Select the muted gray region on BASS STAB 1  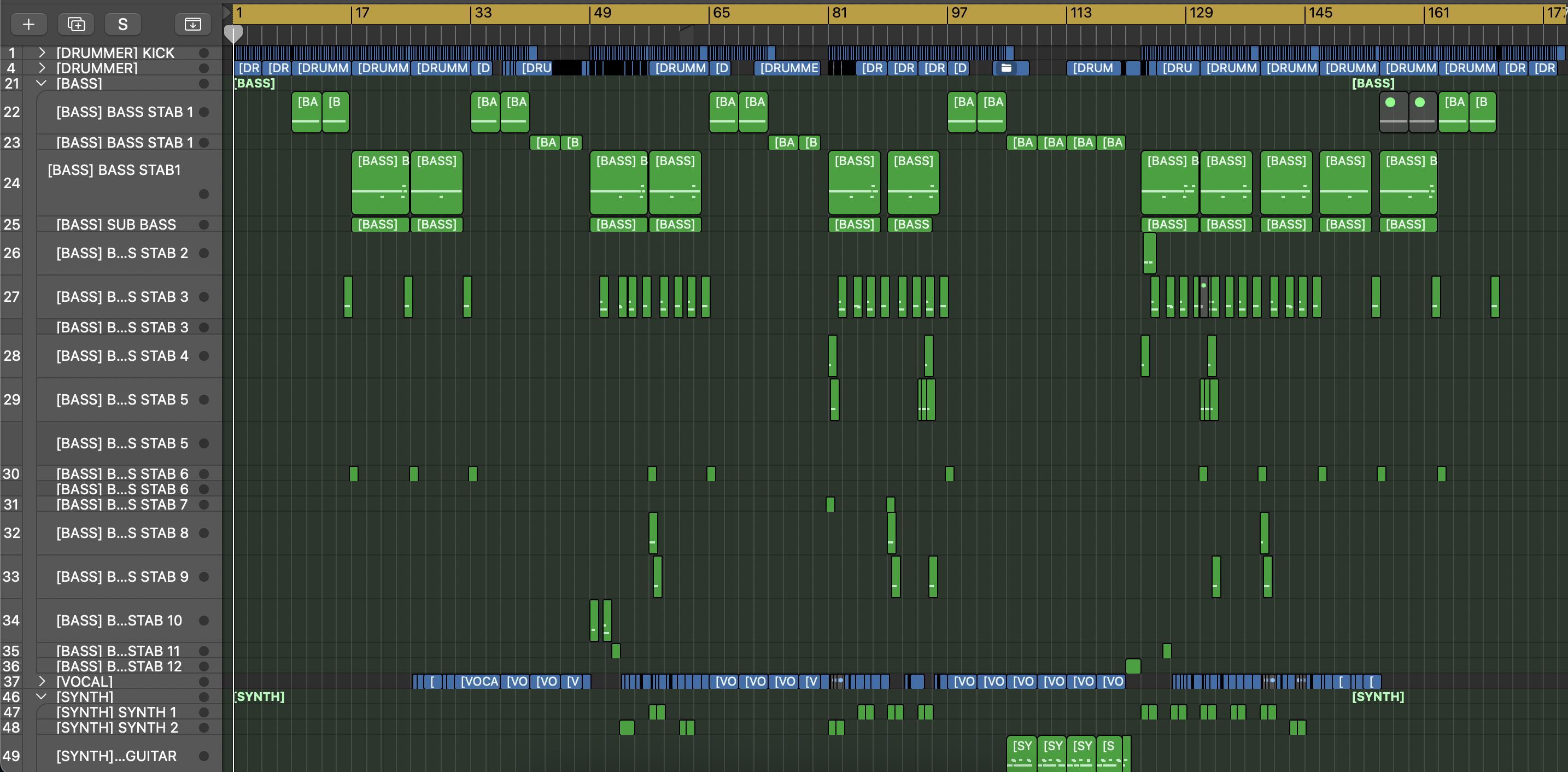[x=1393, y=112]
